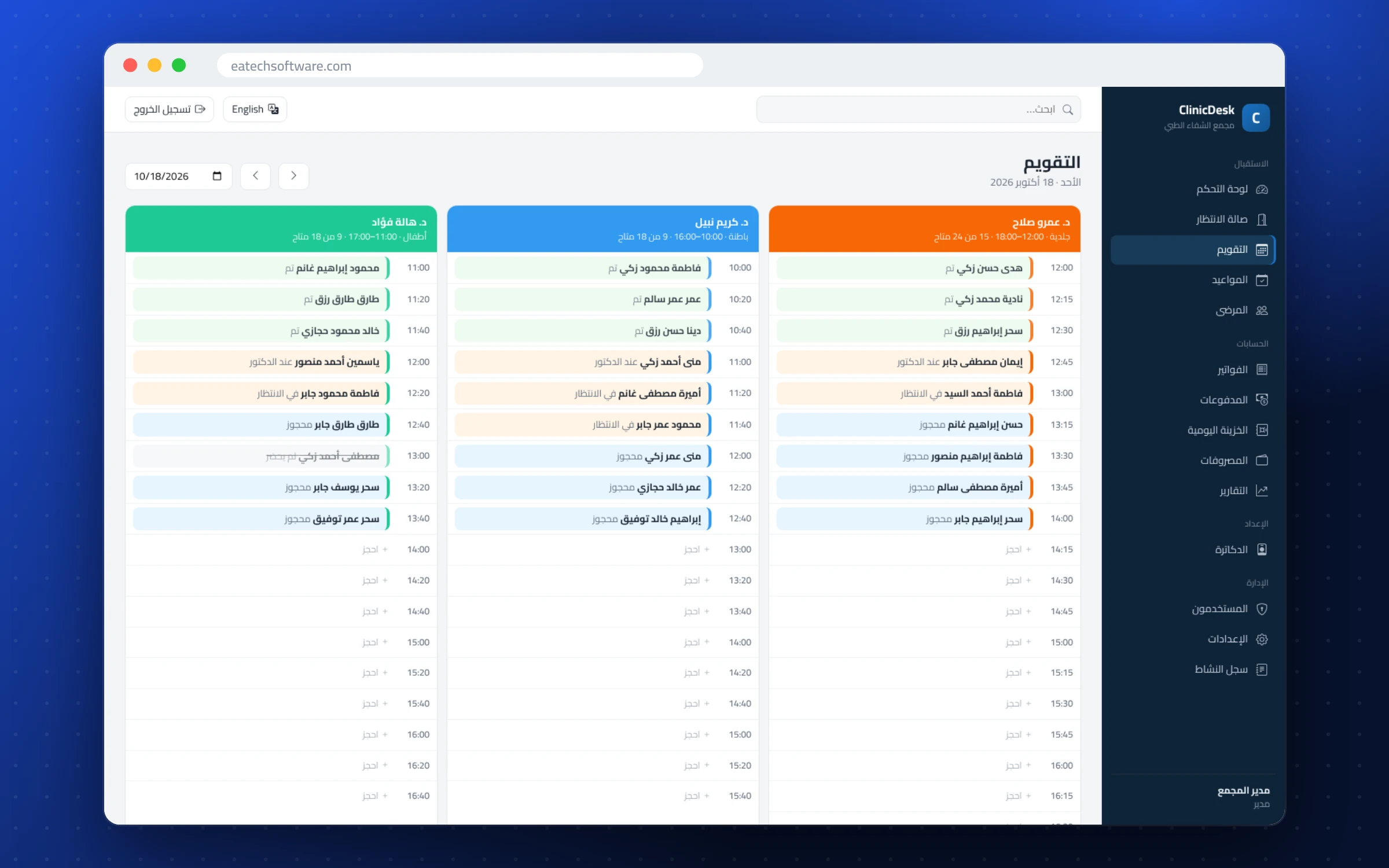Book the 14:30 slot for د. عمرو
The image size is (1389, 868).
coord(1018,580)
